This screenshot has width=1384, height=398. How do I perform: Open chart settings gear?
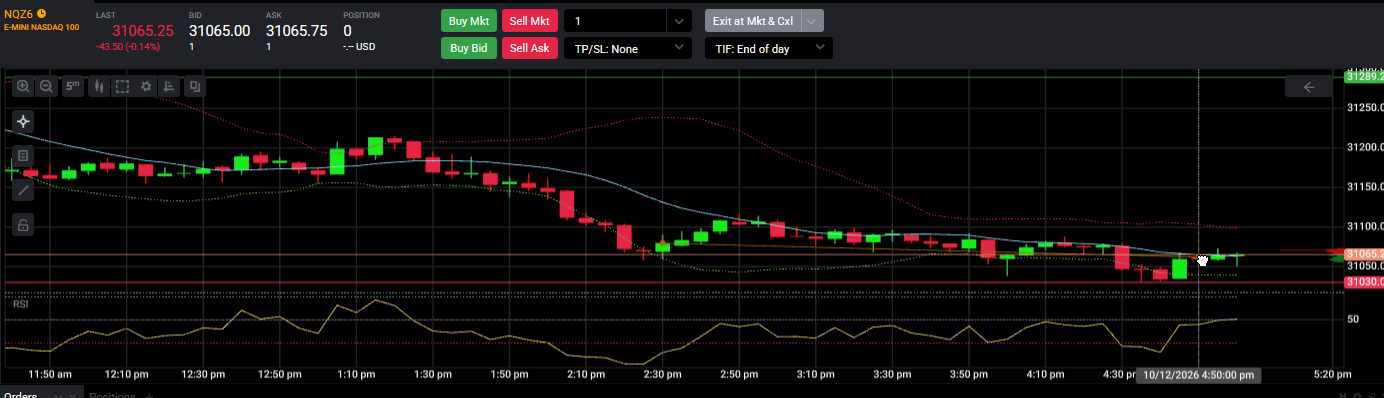point(146,87)
